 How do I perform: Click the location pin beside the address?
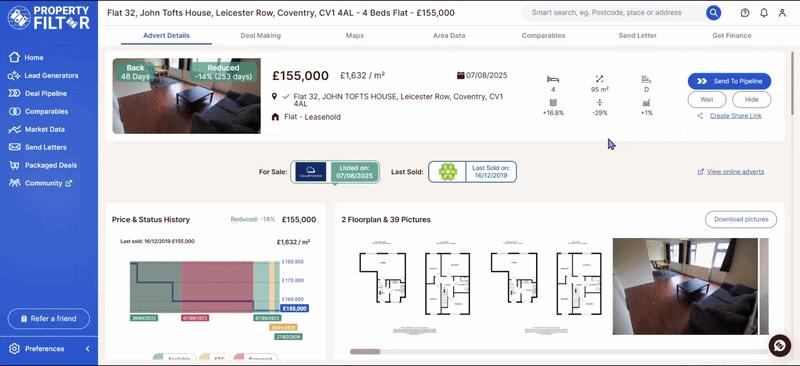point(274,96)
